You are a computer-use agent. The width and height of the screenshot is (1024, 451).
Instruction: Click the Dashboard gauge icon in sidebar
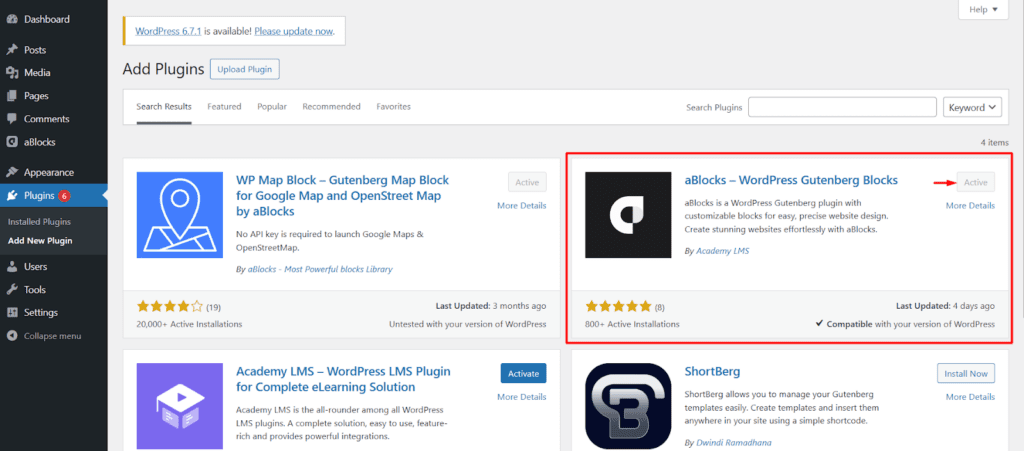point(12,20)
